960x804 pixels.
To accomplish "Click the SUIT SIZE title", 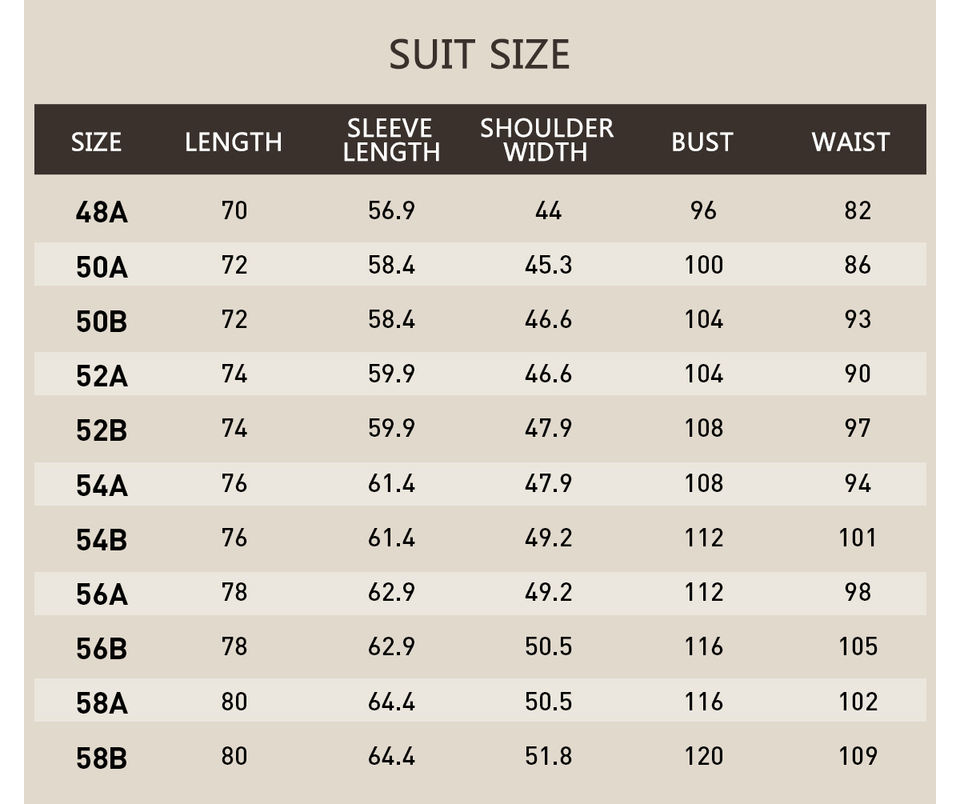I will tap(479, 54).
